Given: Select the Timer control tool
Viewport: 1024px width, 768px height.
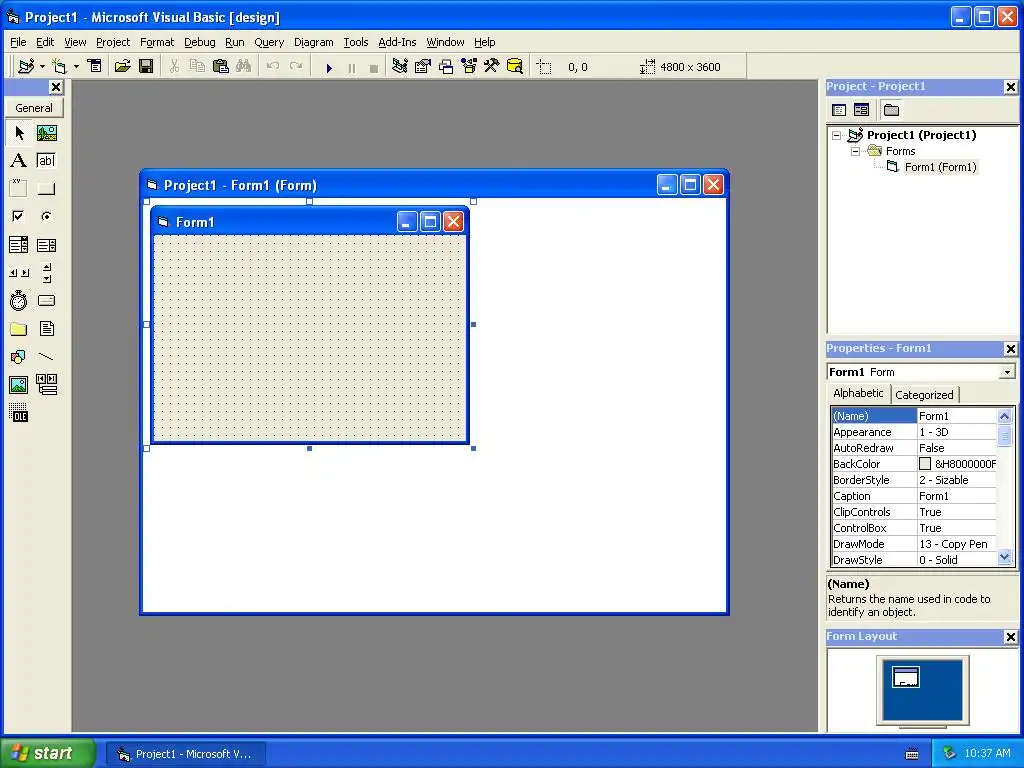Looking at the screenshot, I should pos(19,300).
